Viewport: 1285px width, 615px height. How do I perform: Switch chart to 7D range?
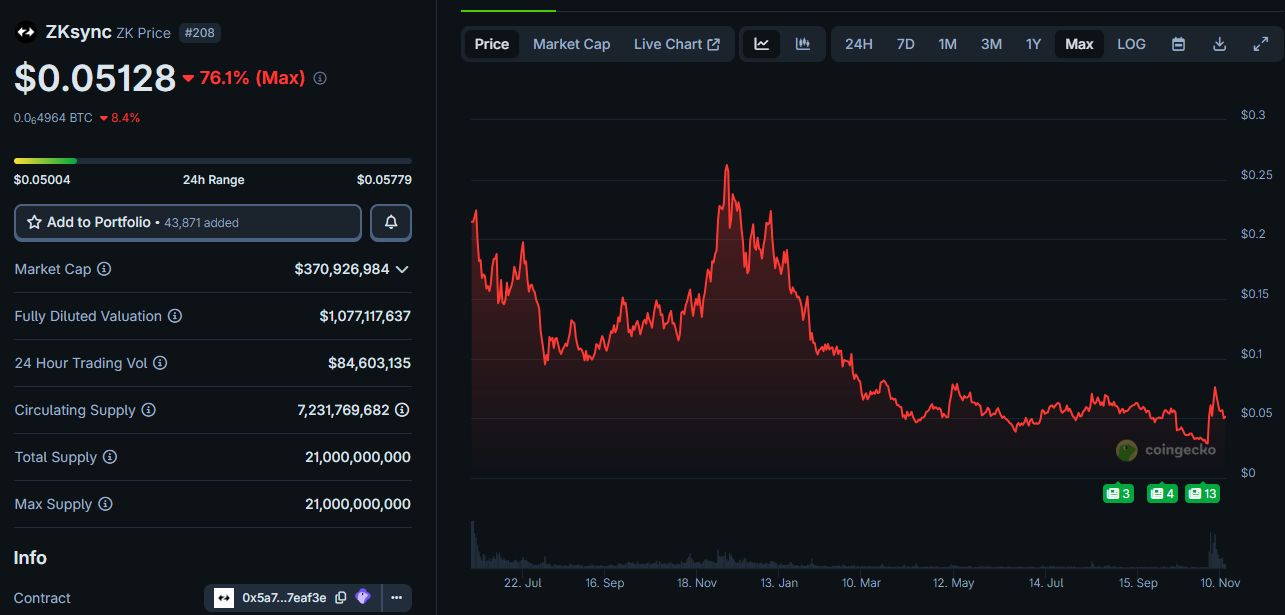(x=905, y=43)
